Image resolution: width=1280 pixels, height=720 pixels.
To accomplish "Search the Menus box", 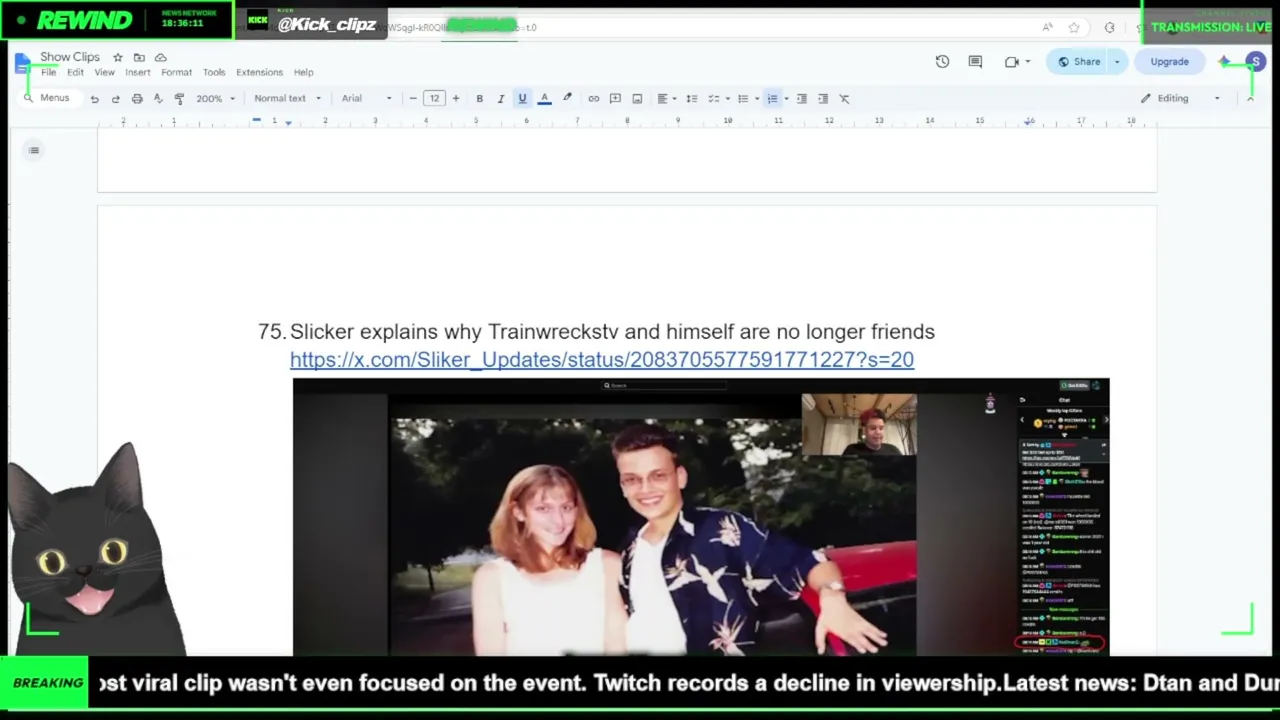I will [x=49, y=99].
